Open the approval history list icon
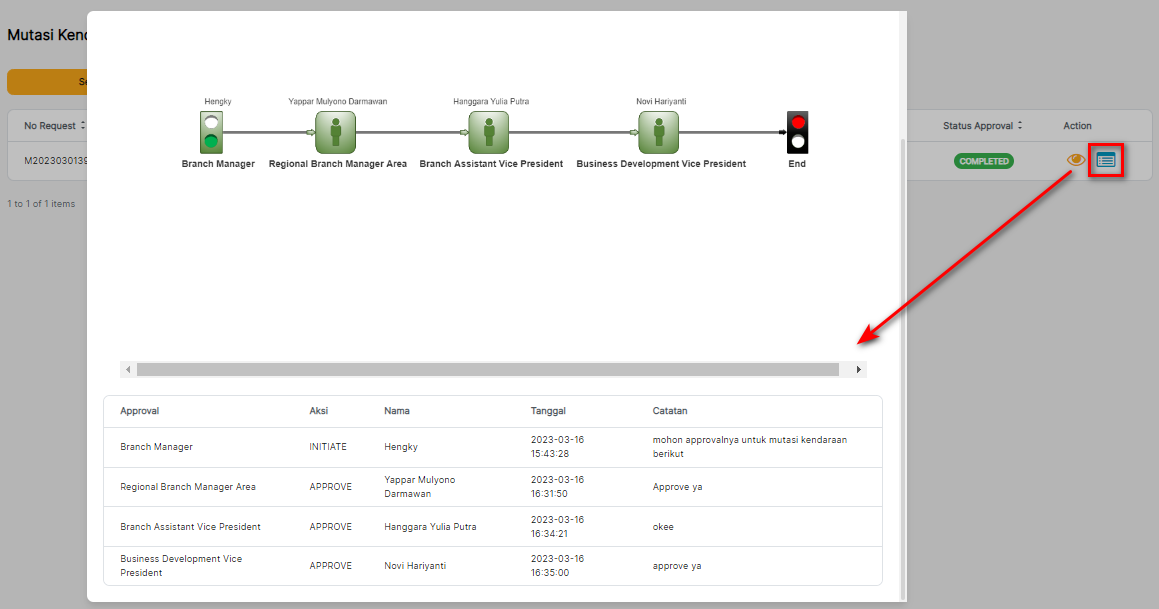Screen dimensions: 1159x609 click(x=1105, y=160)
